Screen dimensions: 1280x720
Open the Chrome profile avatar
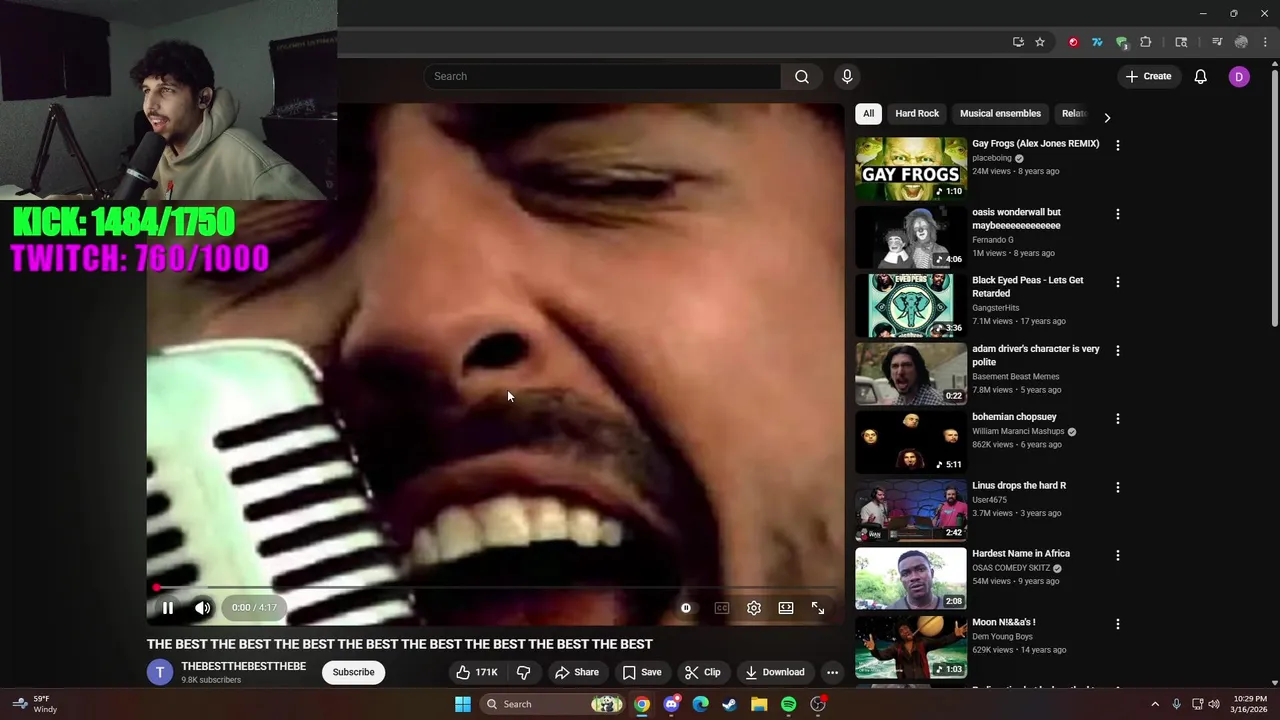click(x=1241, y=42)
